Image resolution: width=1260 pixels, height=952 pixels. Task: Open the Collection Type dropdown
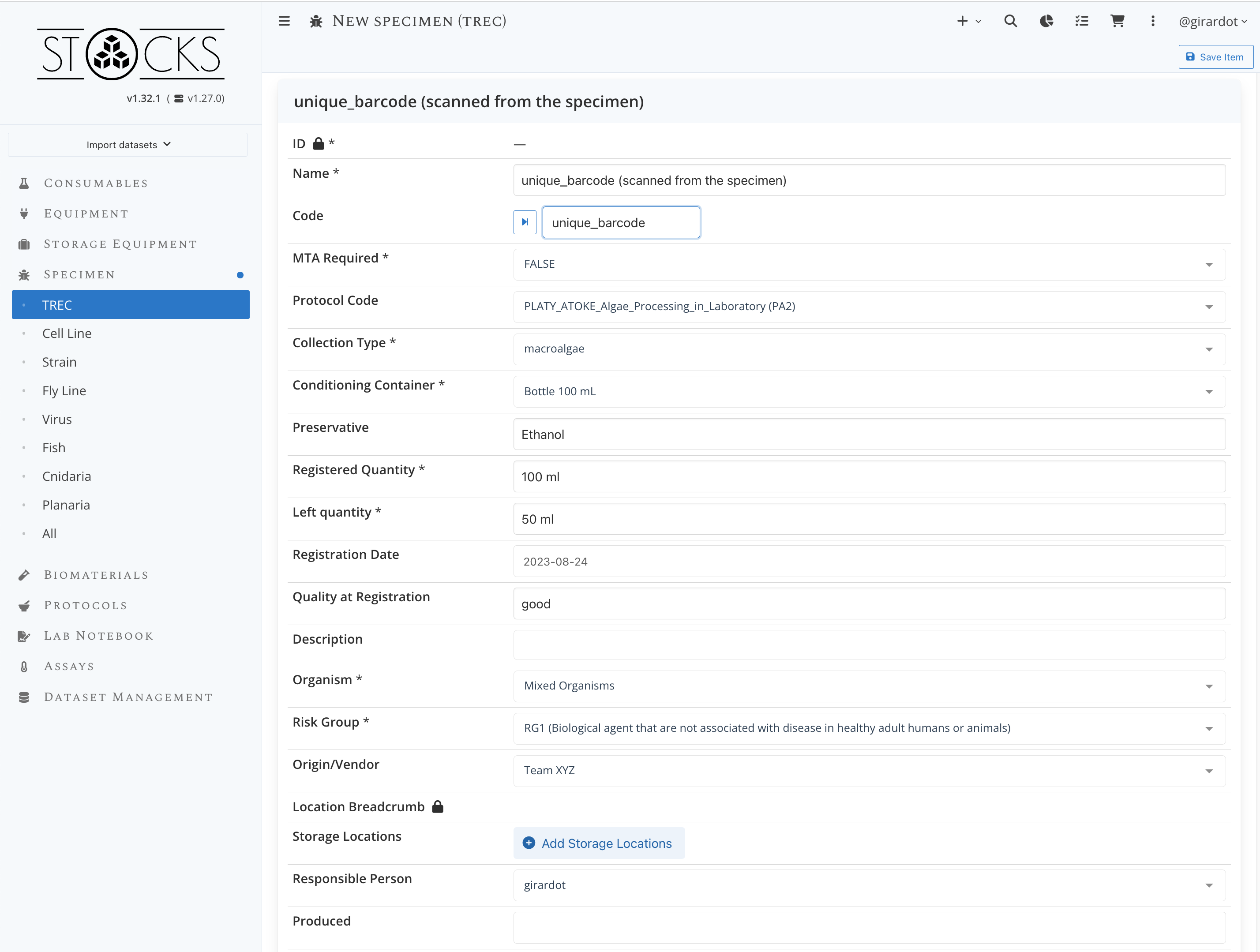click(869, 349)
